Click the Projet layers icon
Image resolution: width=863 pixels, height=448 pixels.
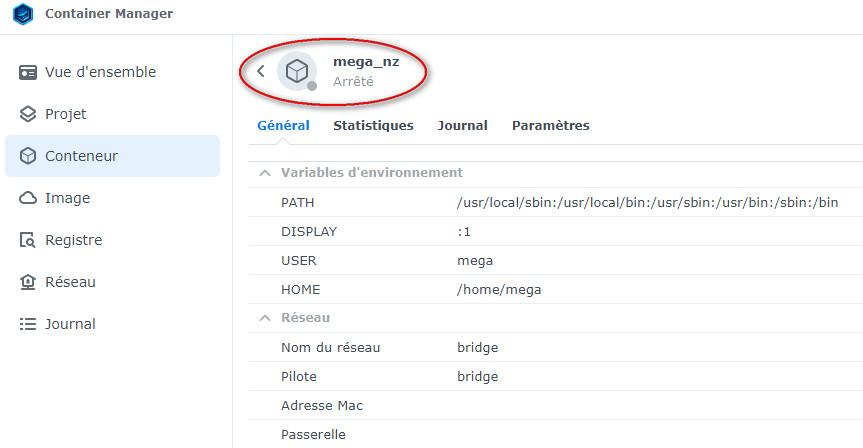pos(28,114)
